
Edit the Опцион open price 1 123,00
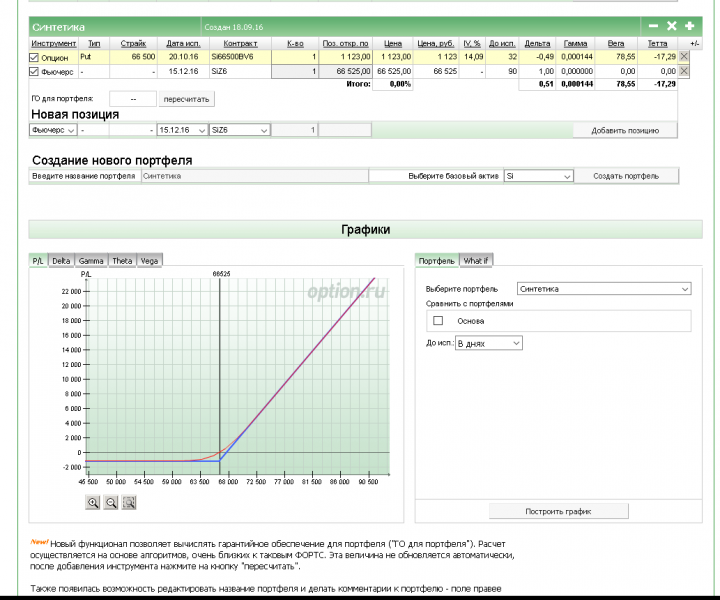coord(345,57)
